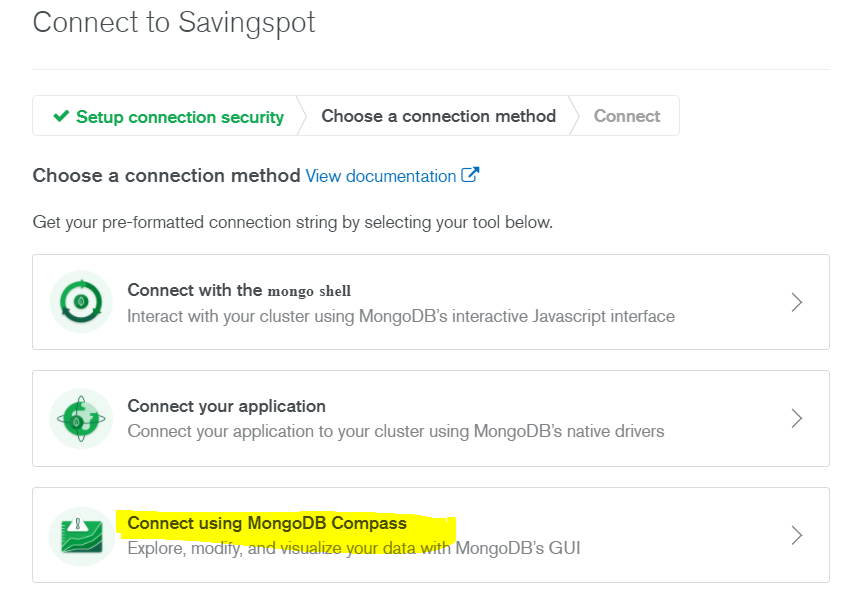
Task: Choose the Connect your application title
Action: pyautogui.click(x=227, y=406)
